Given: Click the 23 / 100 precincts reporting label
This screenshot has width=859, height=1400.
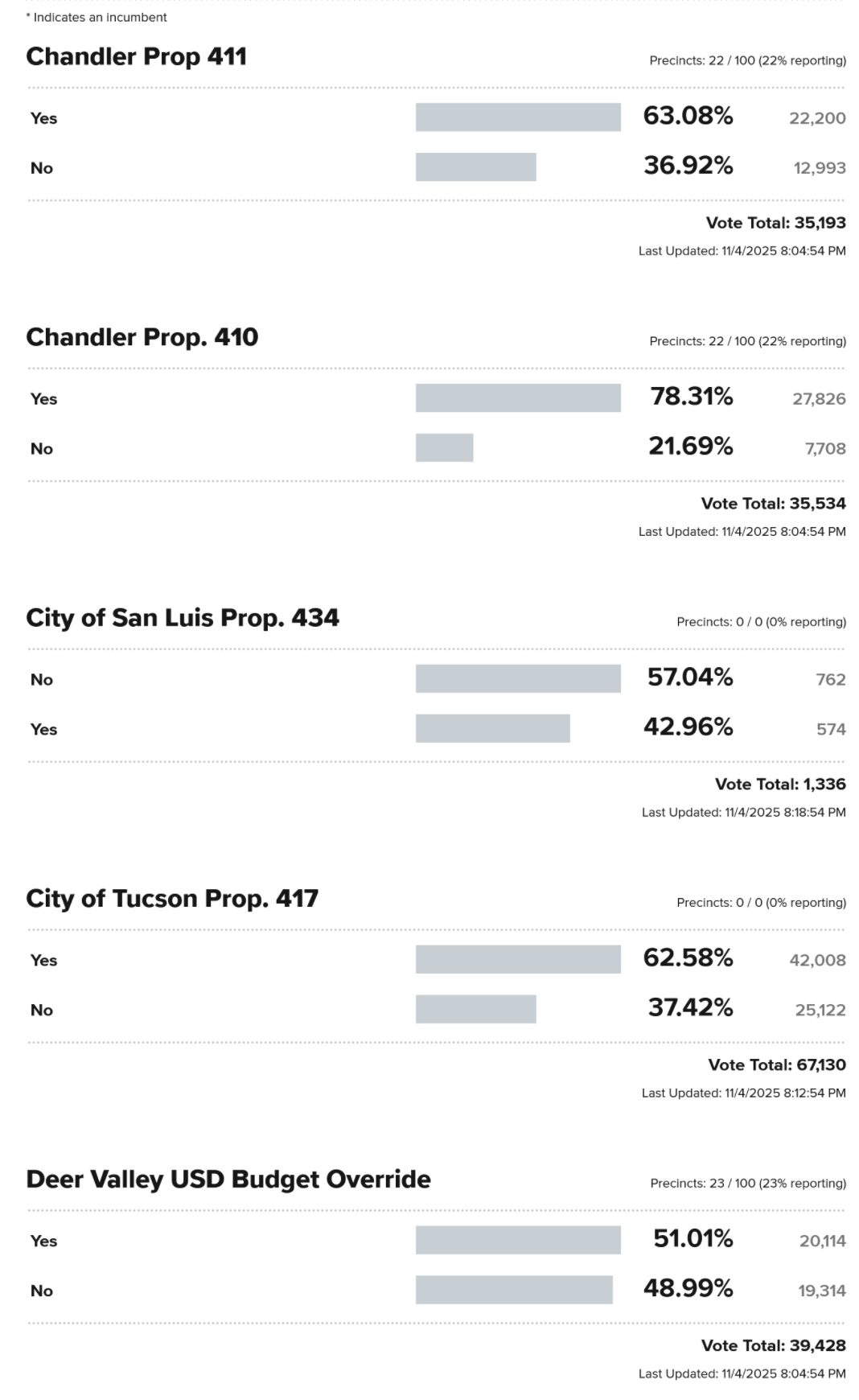Looking at the screenshot, I should 748,1184.
